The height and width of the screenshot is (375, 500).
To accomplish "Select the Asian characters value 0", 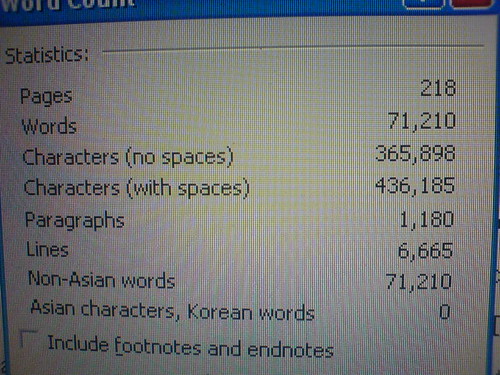I will coord(445,312).
